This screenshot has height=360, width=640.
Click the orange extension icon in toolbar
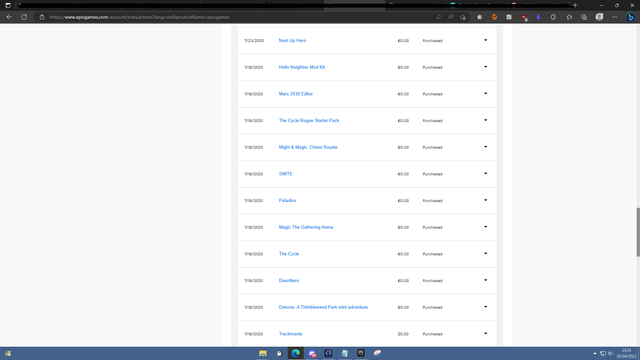tap(494, 17)
